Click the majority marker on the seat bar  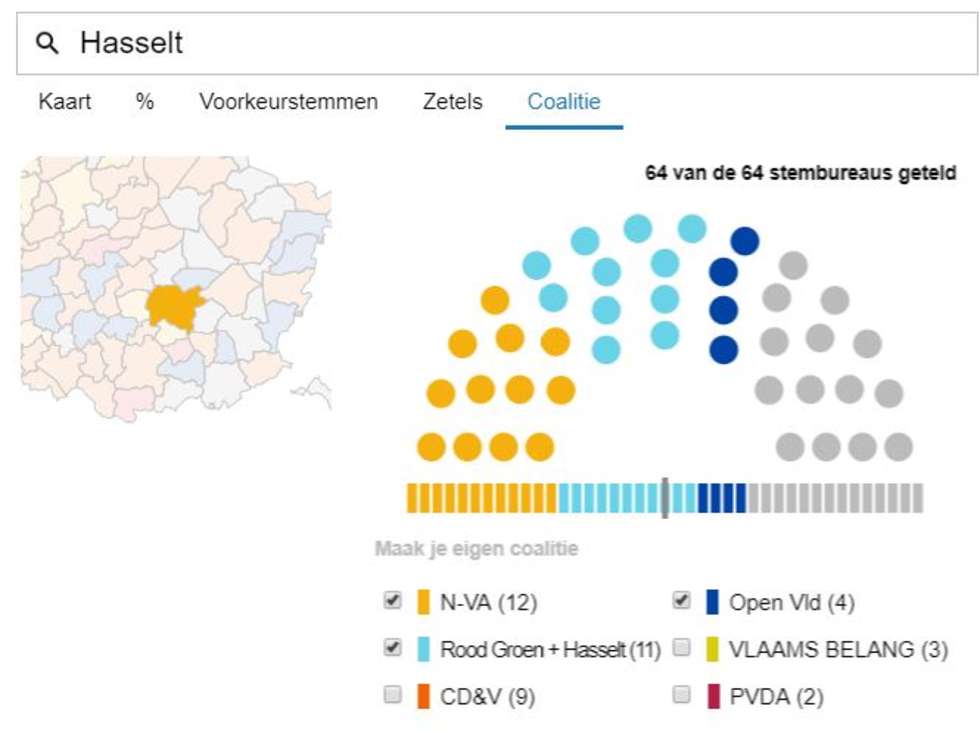(665, 497)
